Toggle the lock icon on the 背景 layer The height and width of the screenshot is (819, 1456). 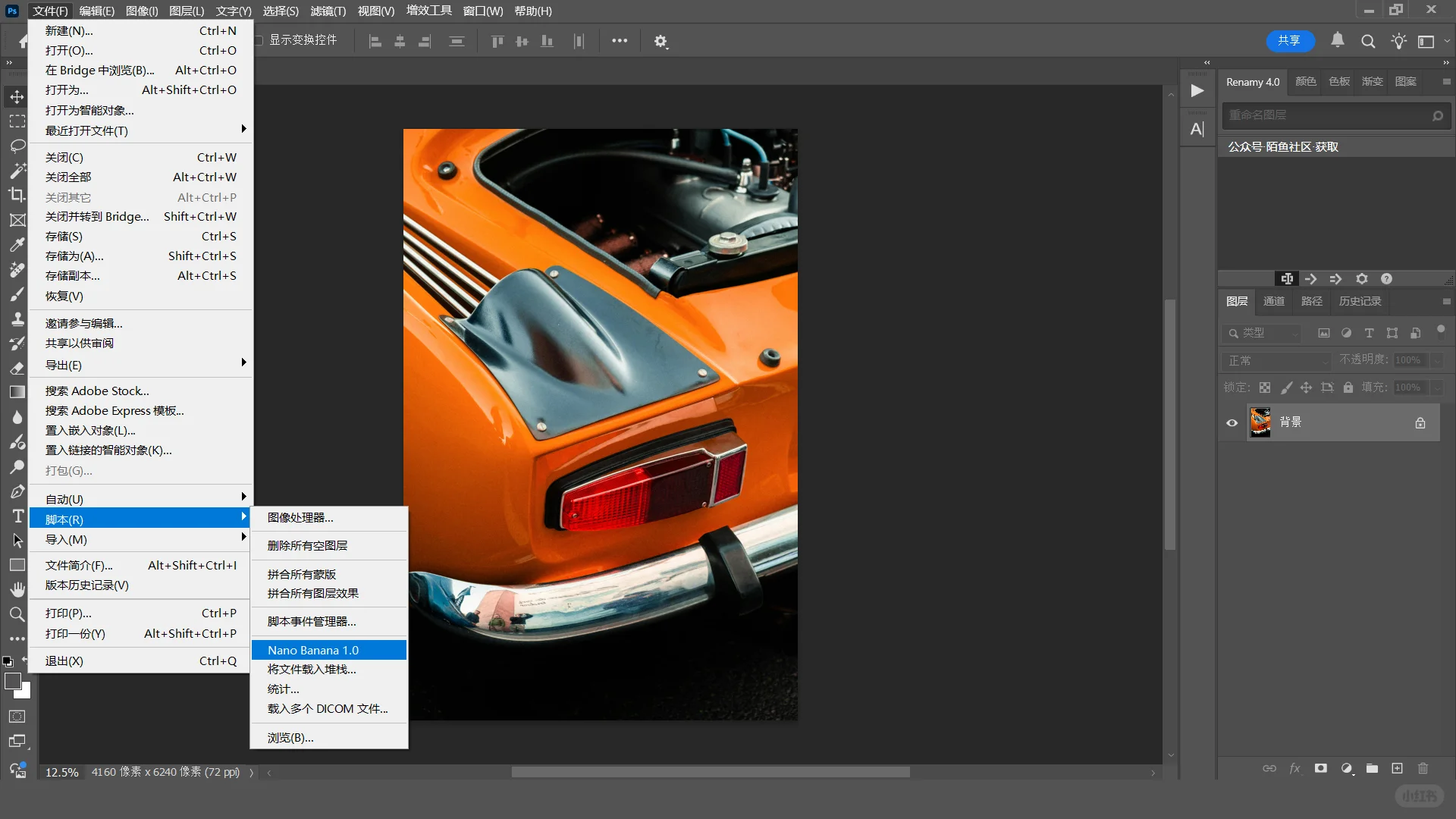coord(1420,423)
